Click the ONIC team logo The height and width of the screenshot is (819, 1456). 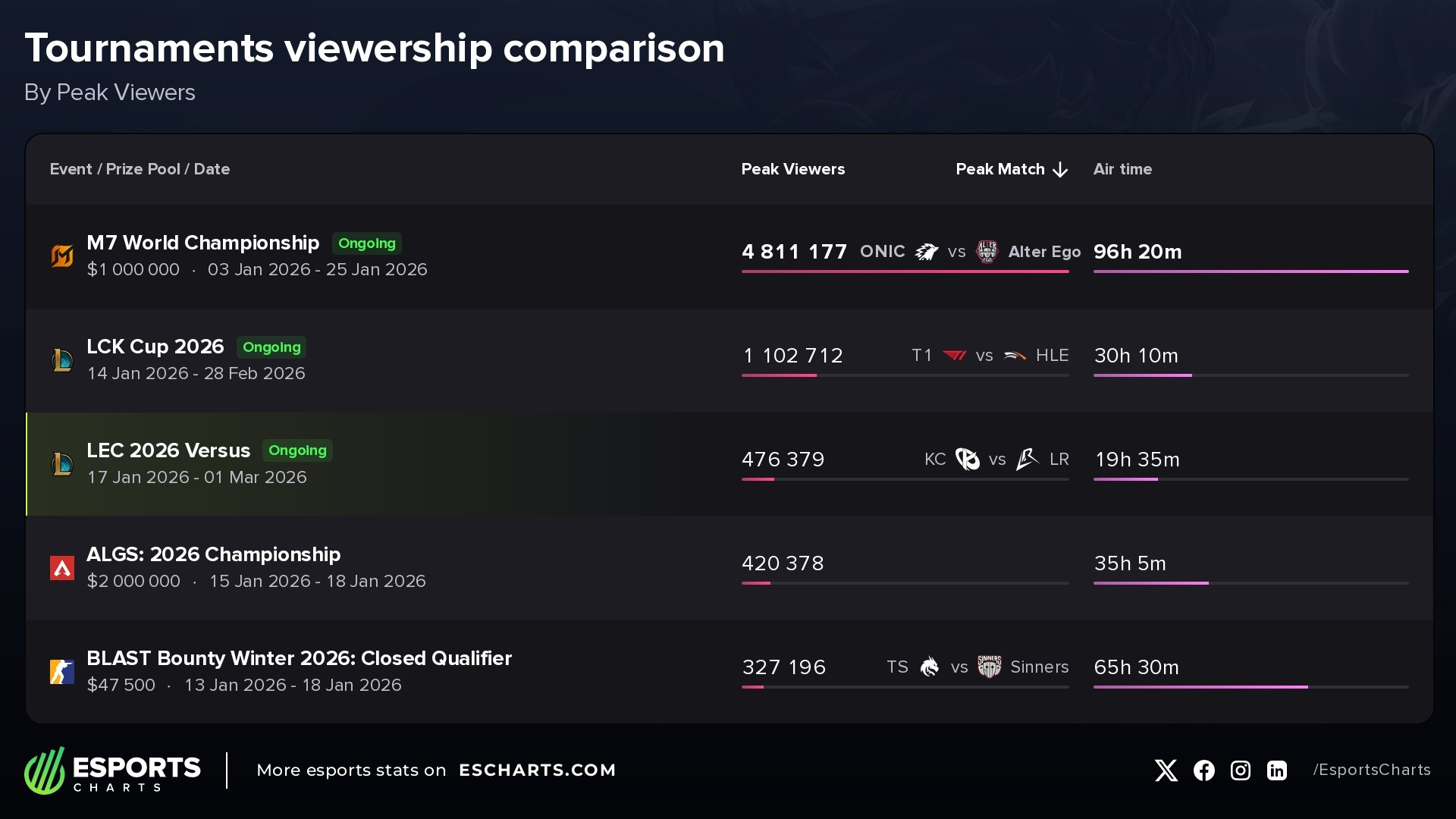pyautogui.click(x=927, y=252)
